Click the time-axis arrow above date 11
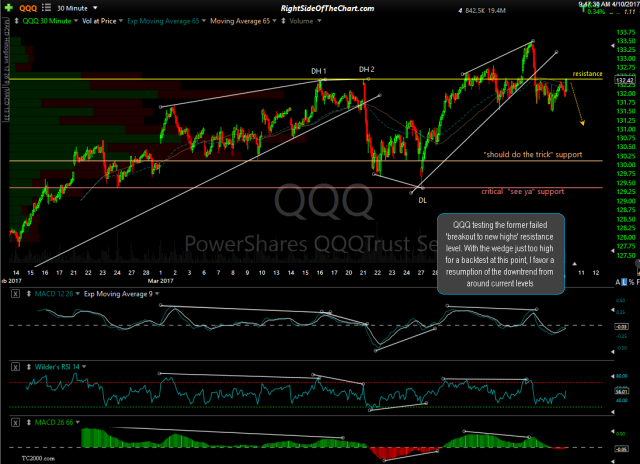The width and height of the screenshot is (640, 464). click(x=575, y=264)
